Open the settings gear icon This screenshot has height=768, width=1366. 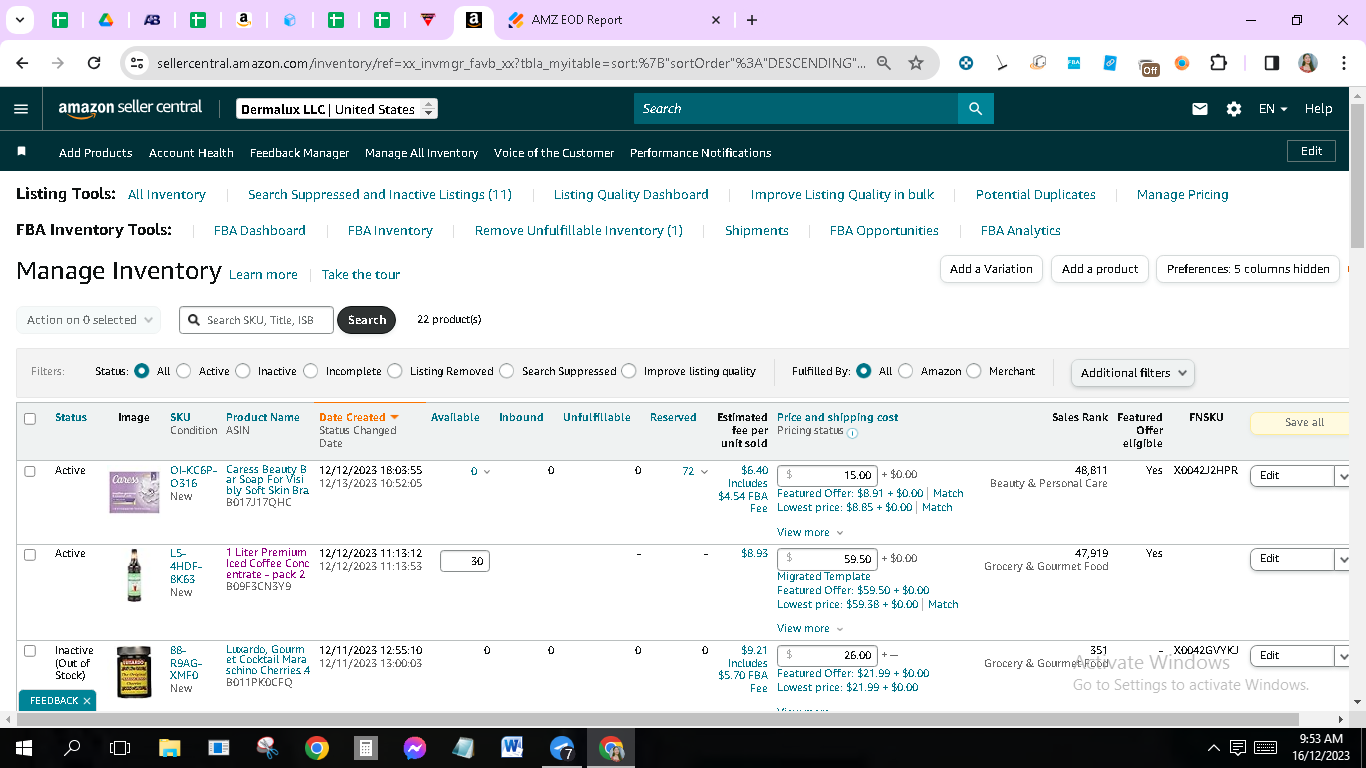[1234, 109]
